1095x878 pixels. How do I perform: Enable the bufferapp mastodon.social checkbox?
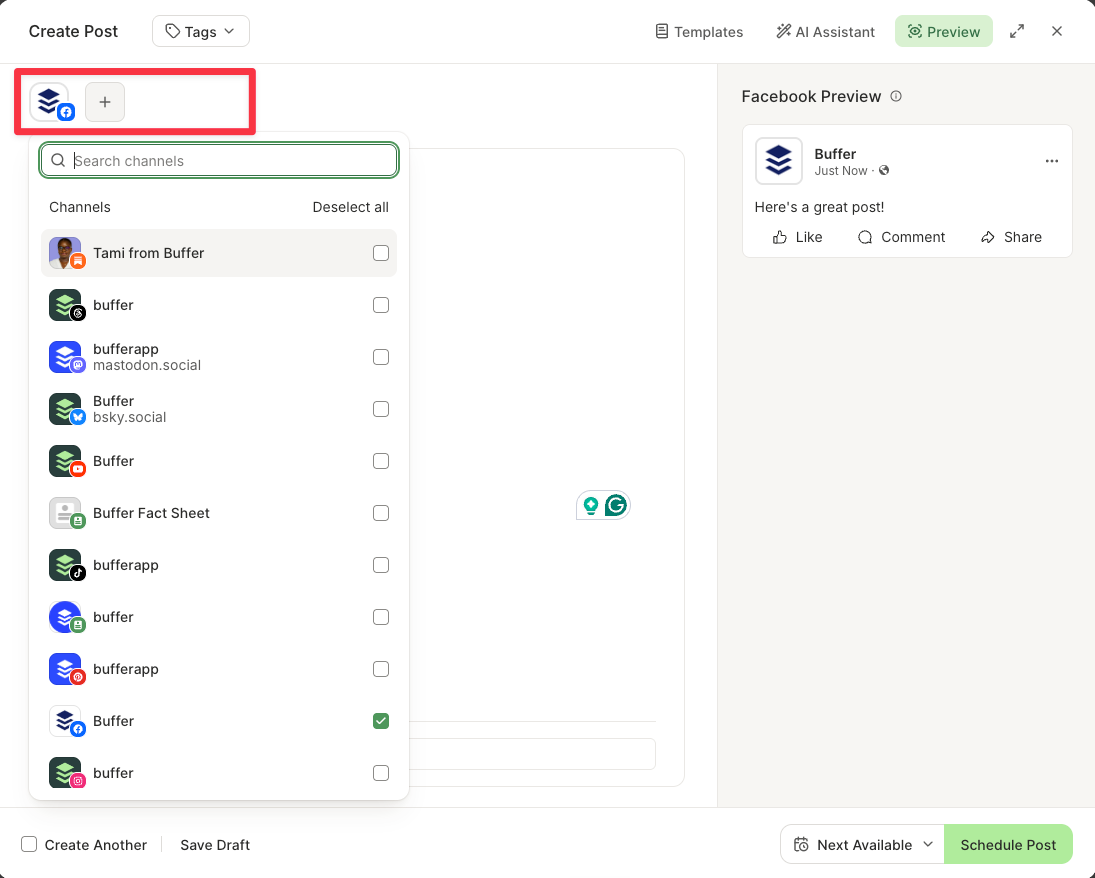(x=381, y=357)
